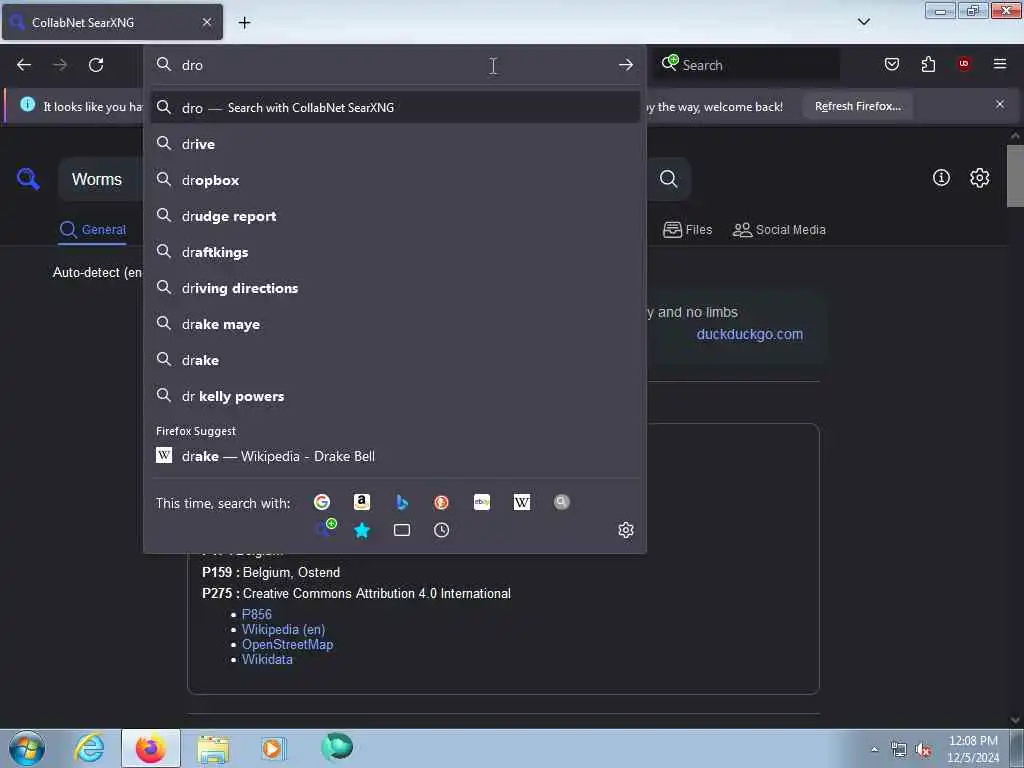Viewport: 1024px width, 768px height.
Task: Open the P856 link
Action: pyautogui.click(x=257, y=614)
